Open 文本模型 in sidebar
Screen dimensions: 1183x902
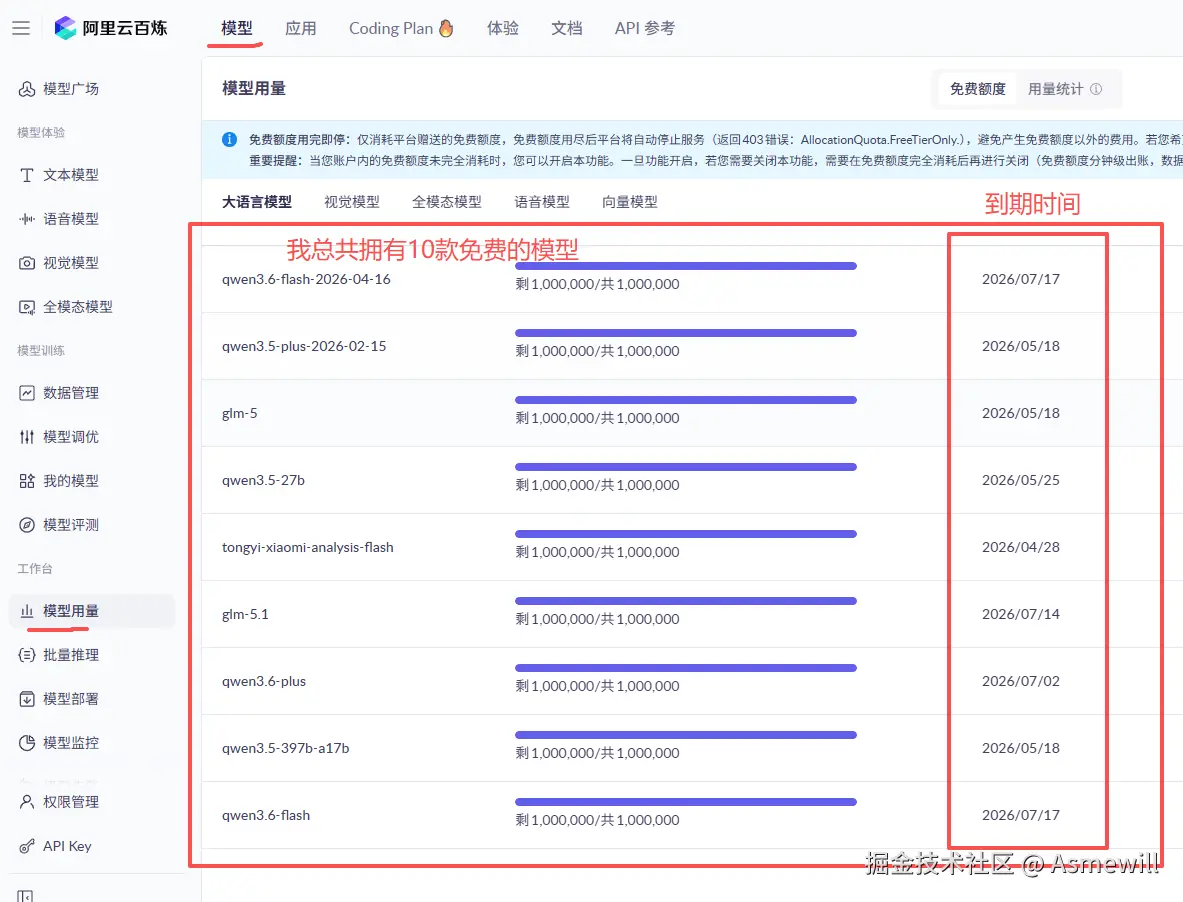[71, 175]
